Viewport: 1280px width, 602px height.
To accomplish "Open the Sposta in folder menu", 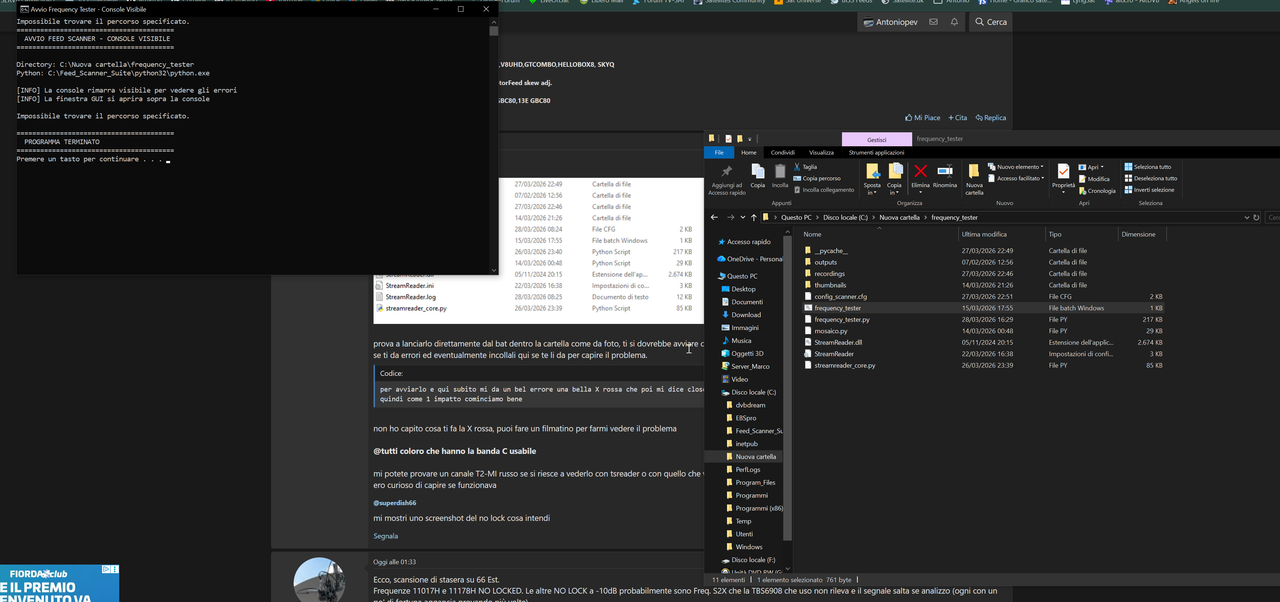I will point(873,178).
